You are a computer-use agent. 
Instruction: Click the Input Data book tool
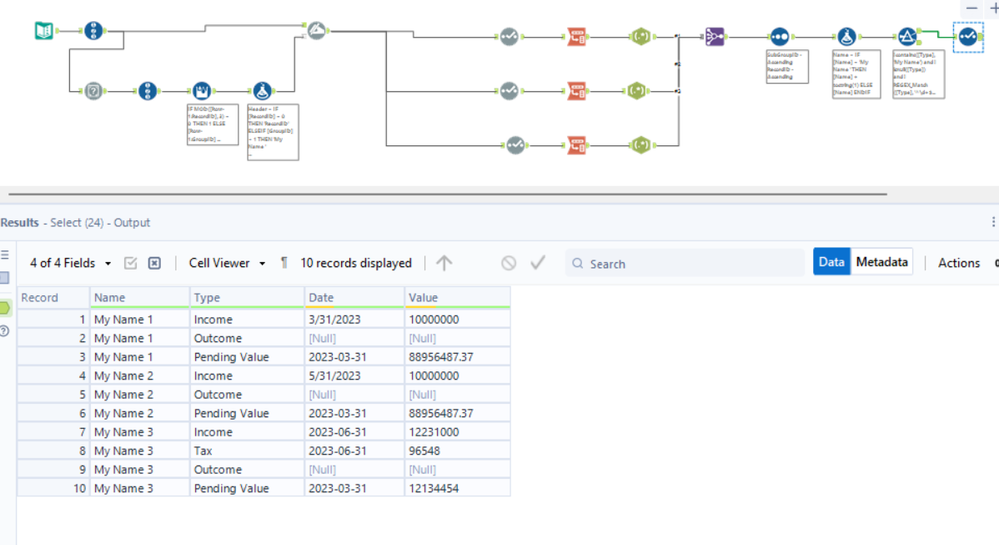coord(44,31)
